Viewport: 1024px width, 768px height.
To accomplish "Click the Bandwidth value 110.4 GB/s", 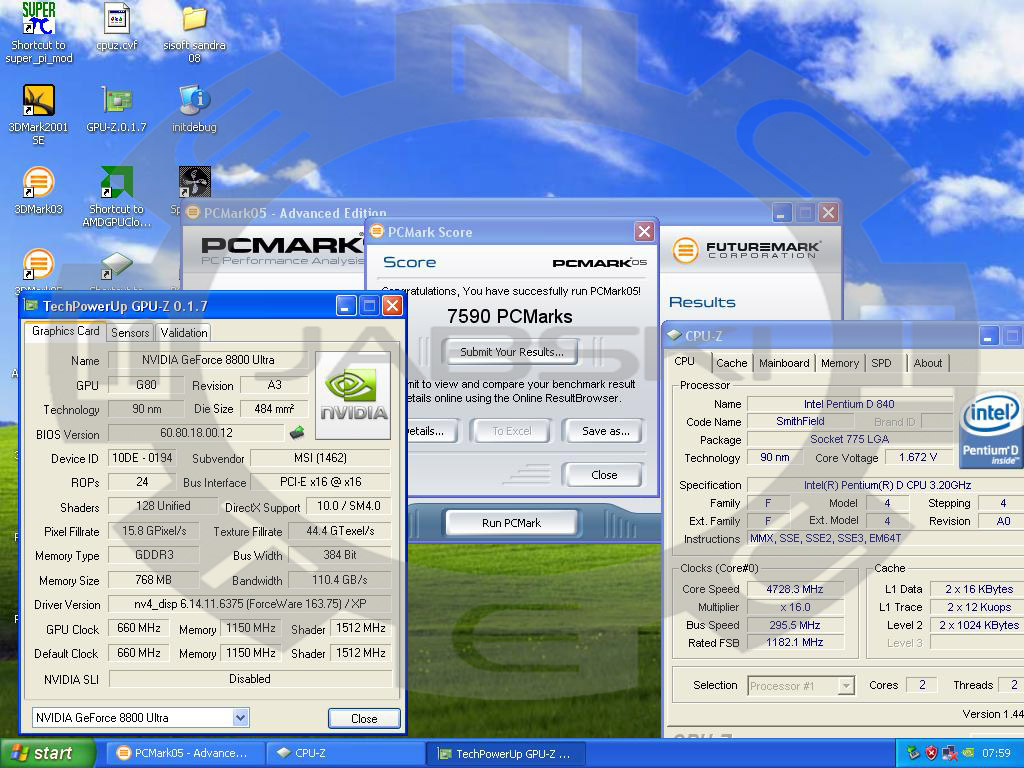I will point(340,580).
